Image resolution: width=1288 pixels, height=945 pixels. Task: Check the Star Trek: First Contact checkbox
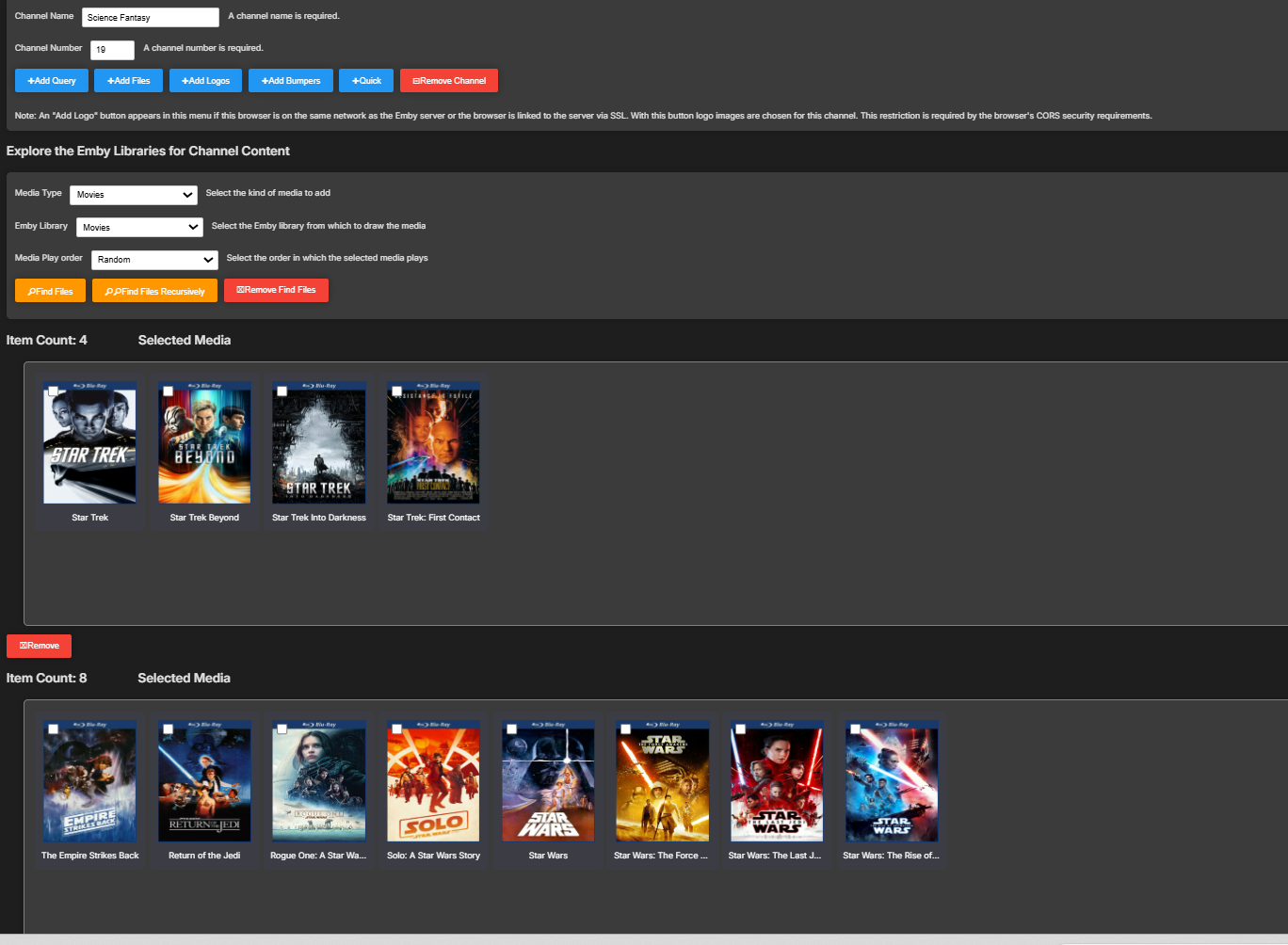click(396, 391)
